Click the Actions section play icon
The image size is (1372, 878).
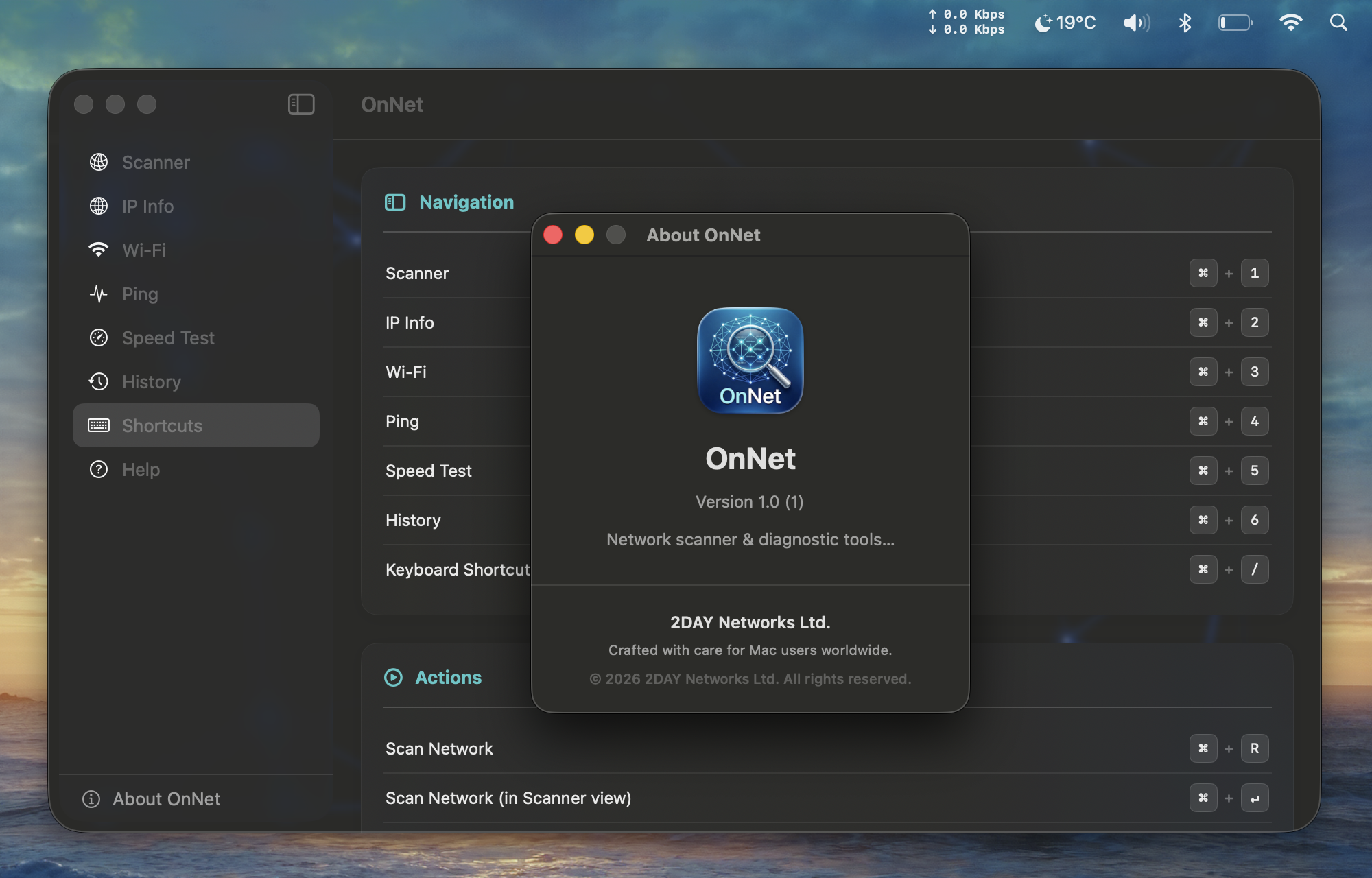coord(394,678)
